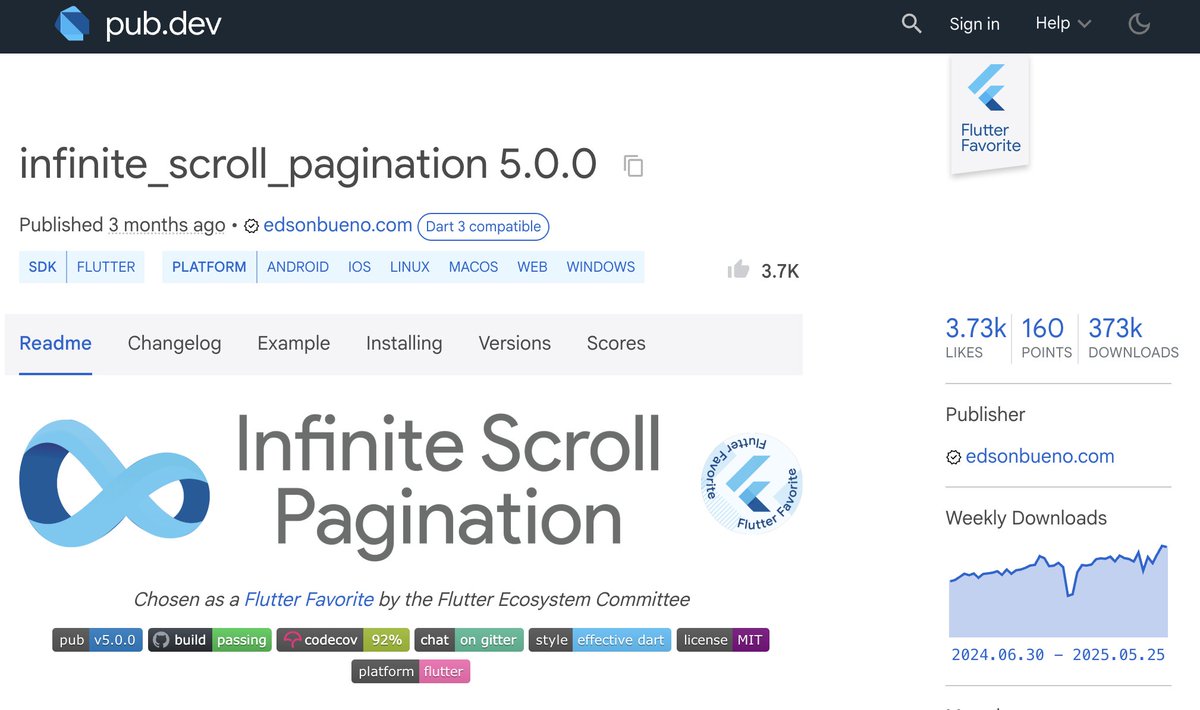Open edsonbueno.com under Publisher heading
The width and height of the screenshot is (1200, 710).
pyautogui.click(x=1040, y=456)
